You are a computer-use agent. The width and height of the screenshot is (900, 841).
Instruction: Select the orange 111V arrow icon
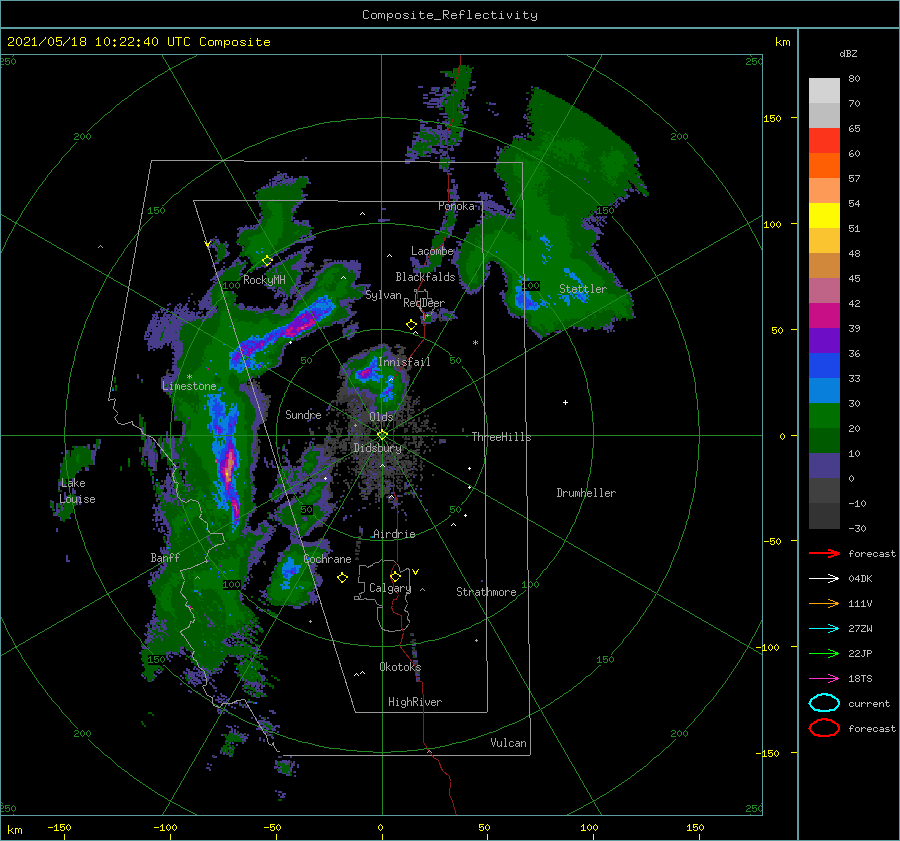(x=824, y=603)
